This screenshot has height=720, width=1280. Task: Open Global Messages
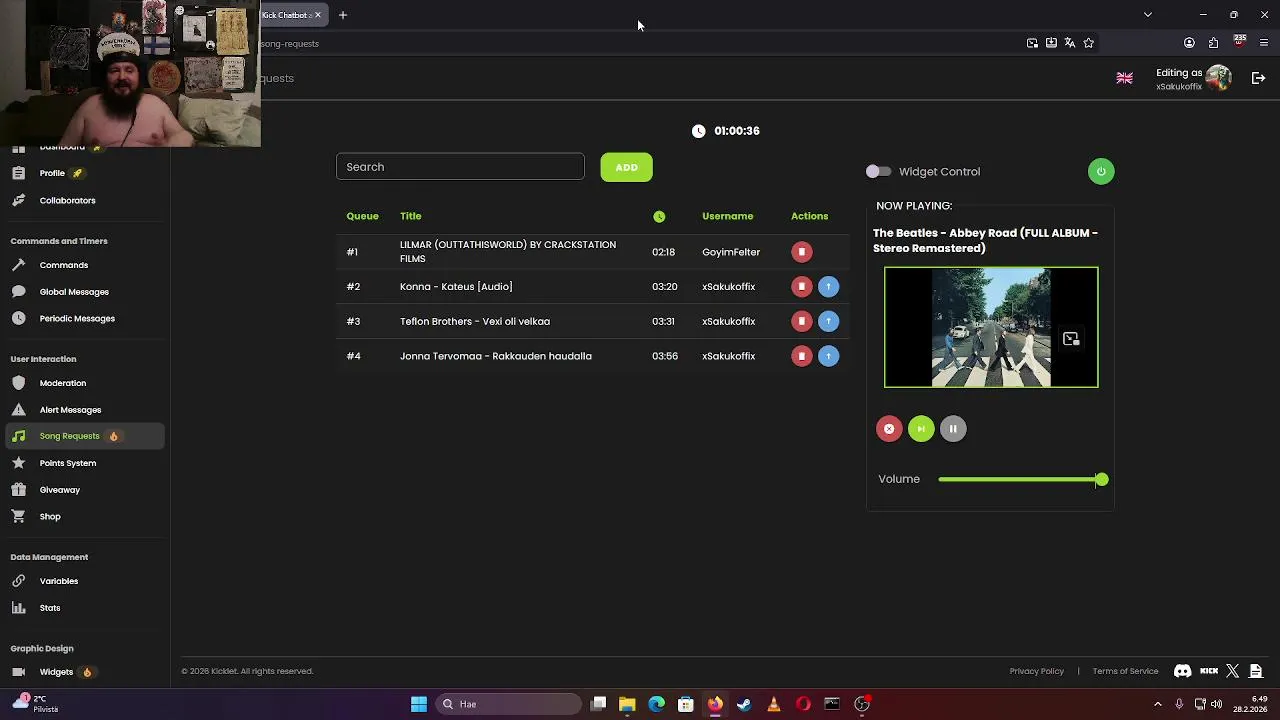[x=74, y=292]
